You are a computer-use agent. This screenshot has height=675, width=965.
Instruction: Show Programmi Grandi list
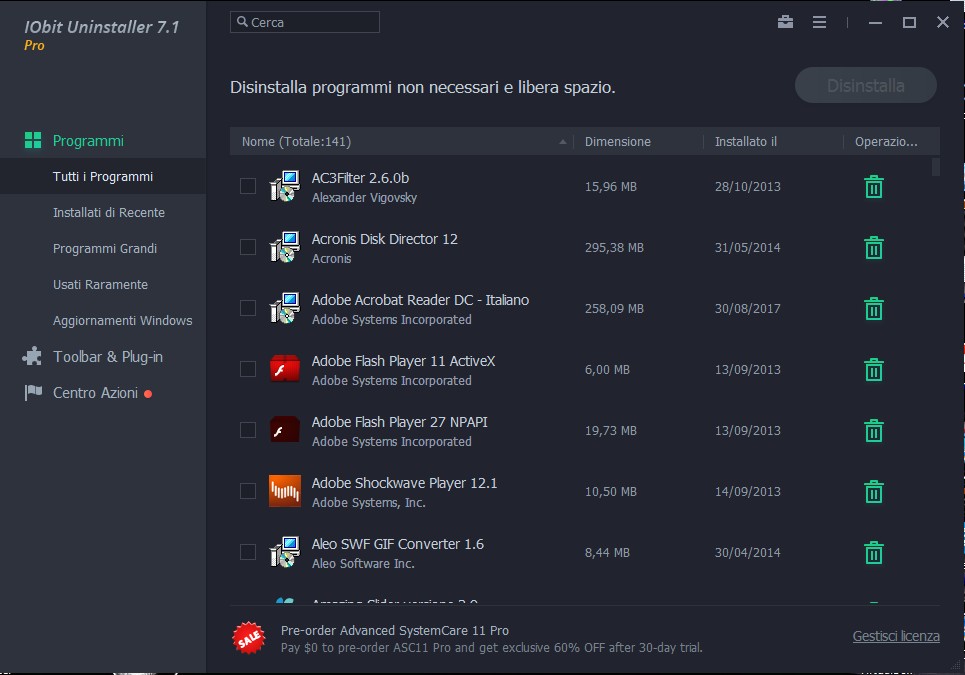[x=103, y=249]
